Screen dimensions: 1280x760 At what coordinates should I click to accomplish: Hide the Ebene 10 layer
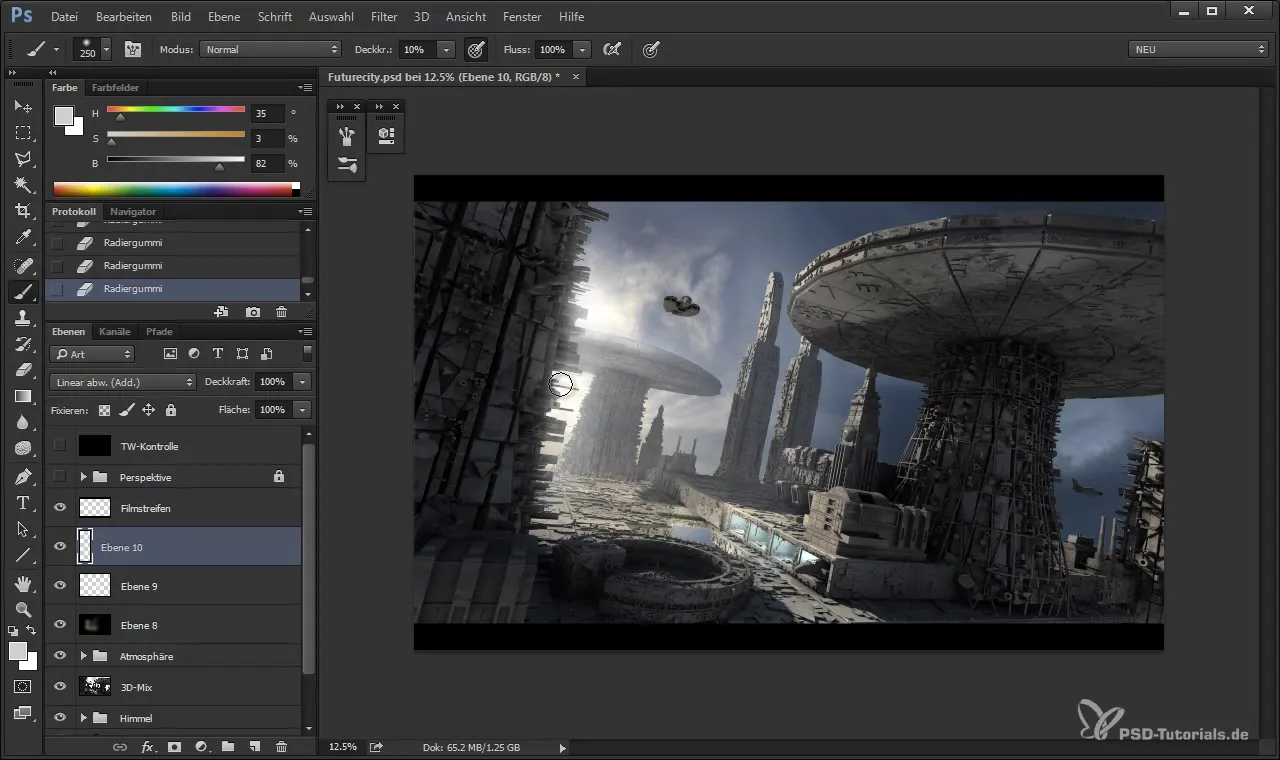click(60, 547)
